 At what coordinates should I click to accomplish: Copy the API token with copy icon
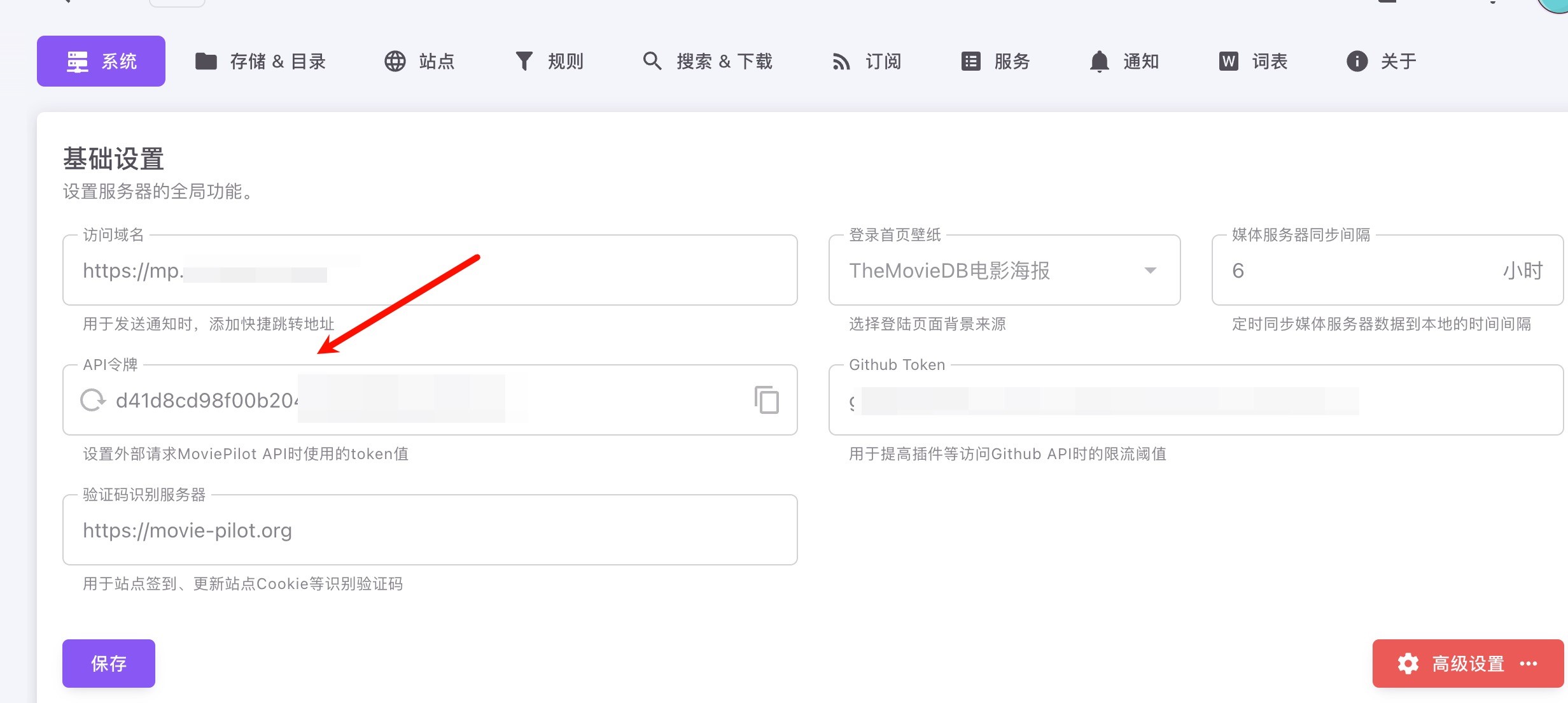point(767,400)
